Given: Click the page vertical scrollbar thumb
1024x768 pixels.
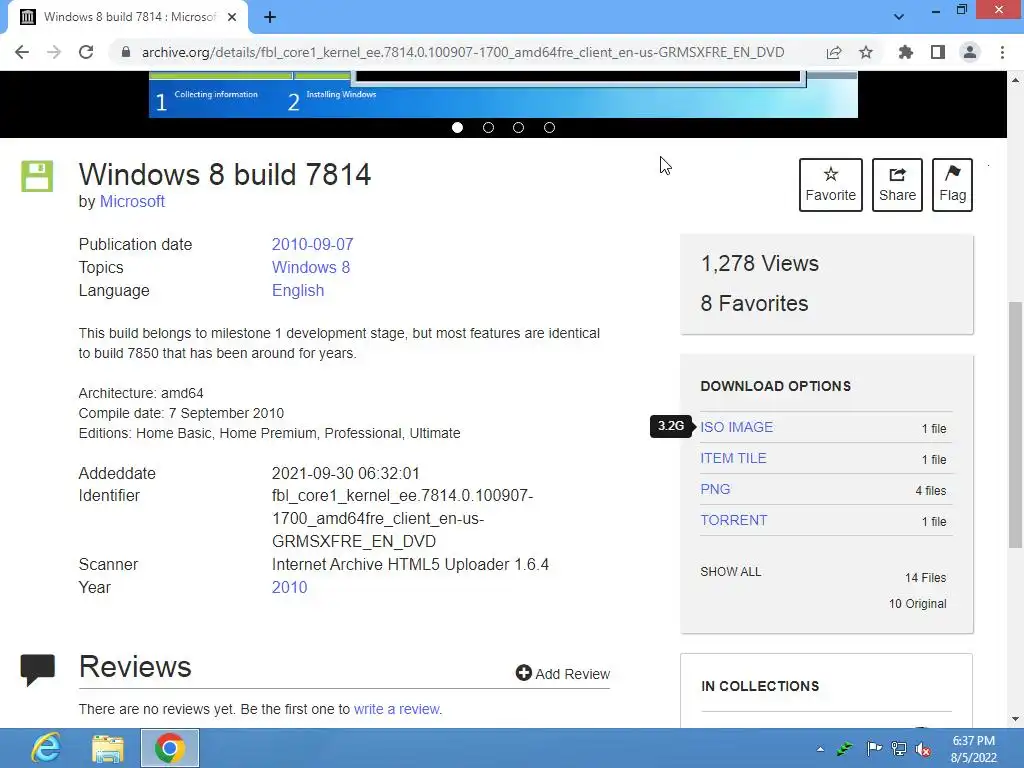Looking at the screenshot, I should click(1015, 424).
